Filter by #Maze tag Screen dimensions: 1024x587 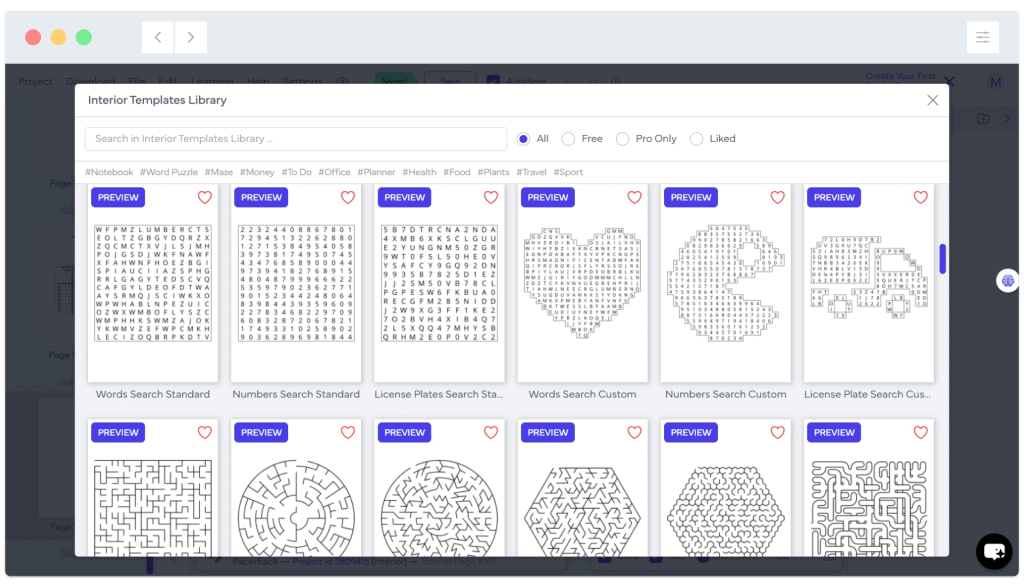[x=219, y=172]
